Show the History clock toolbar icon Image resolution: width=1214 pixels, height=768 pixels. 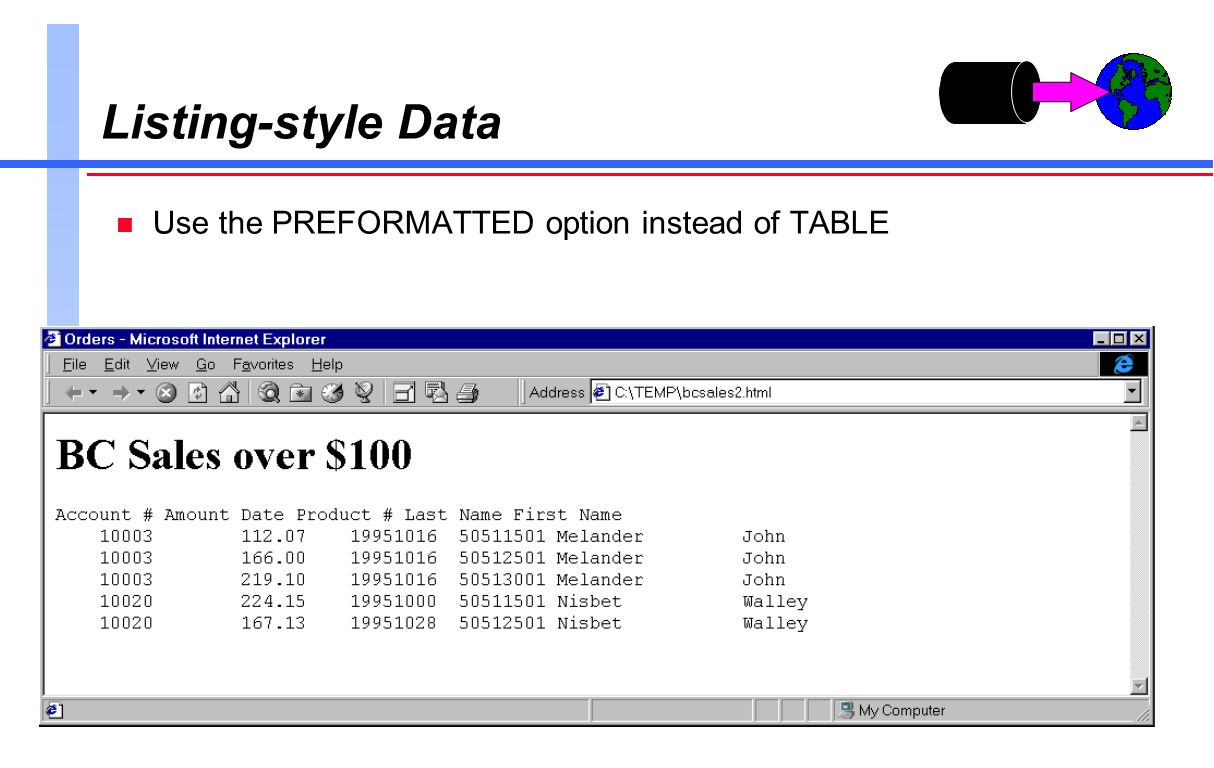click(333, 393)
